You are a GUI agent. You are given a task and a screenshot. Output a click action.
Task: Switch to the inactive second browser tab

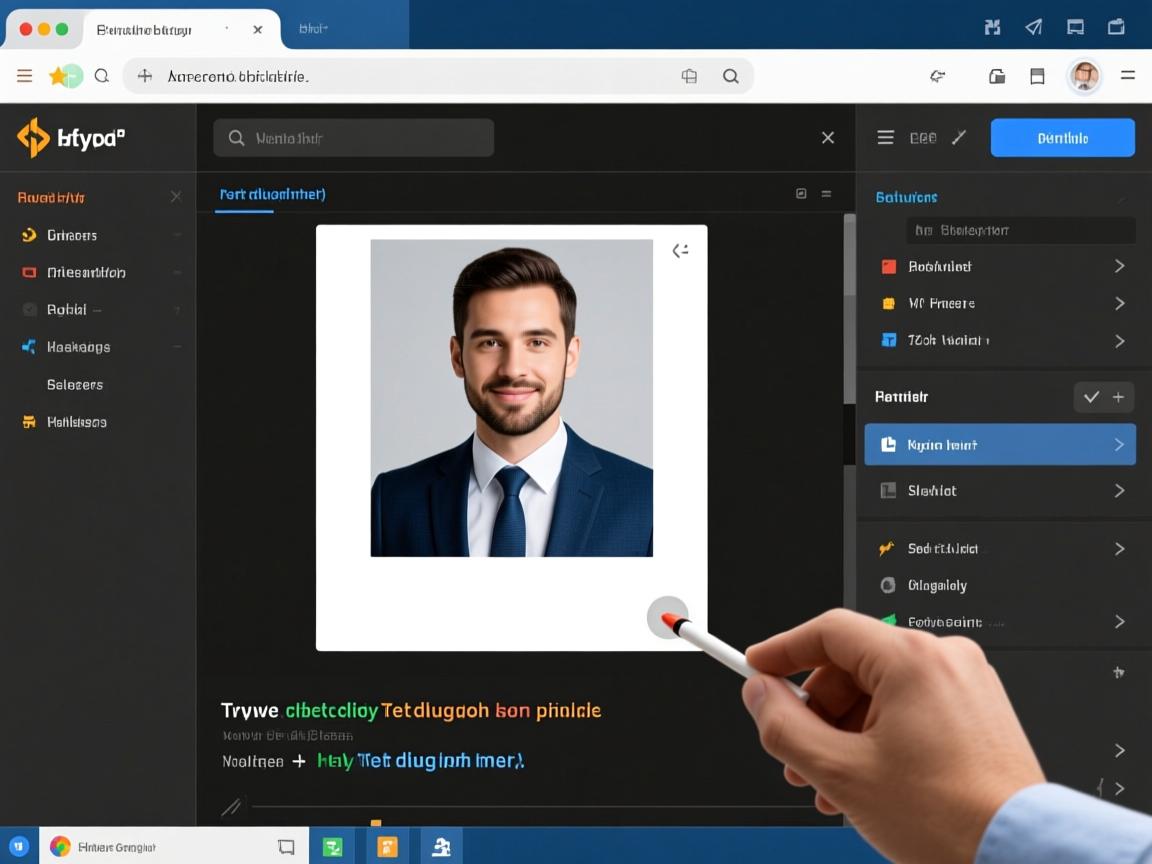tap(314, 29)
